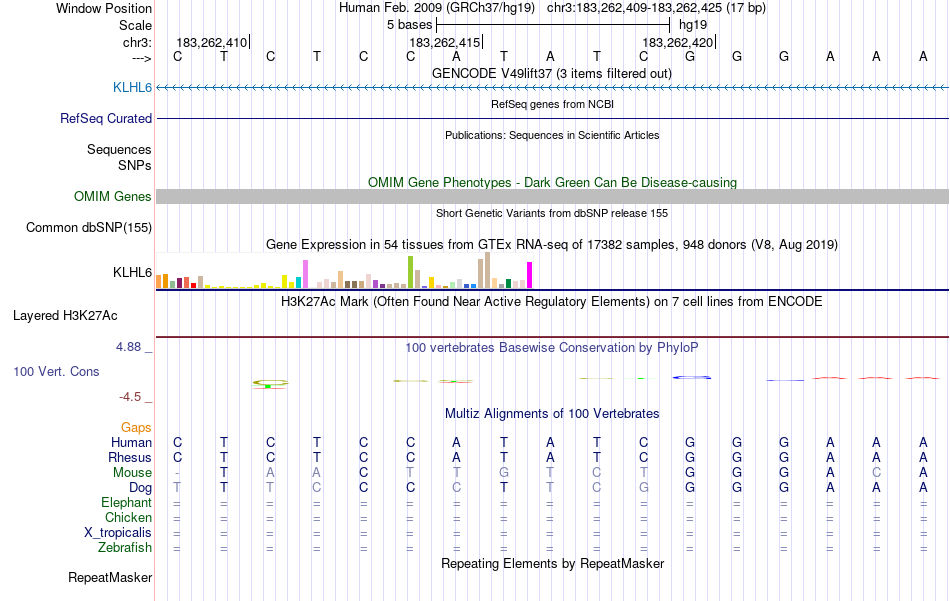The height and width of the screenshot is (601, 950).
Task: Click the KLHL6 intron arrow line
Action: click(x=552, y=88)
